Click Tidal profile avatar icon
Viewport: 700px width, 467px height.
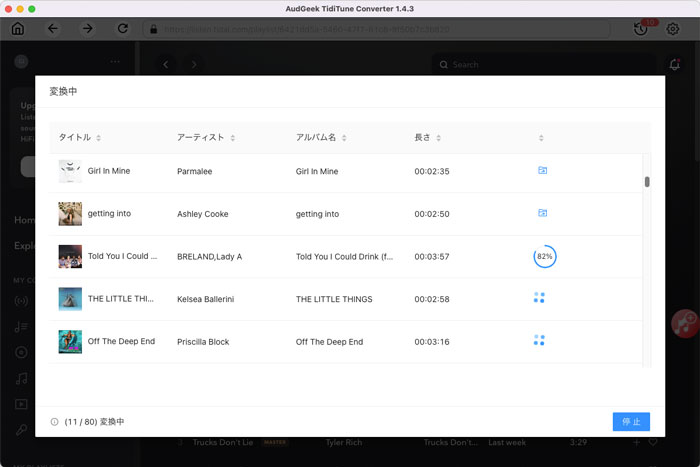pos(21,62)
